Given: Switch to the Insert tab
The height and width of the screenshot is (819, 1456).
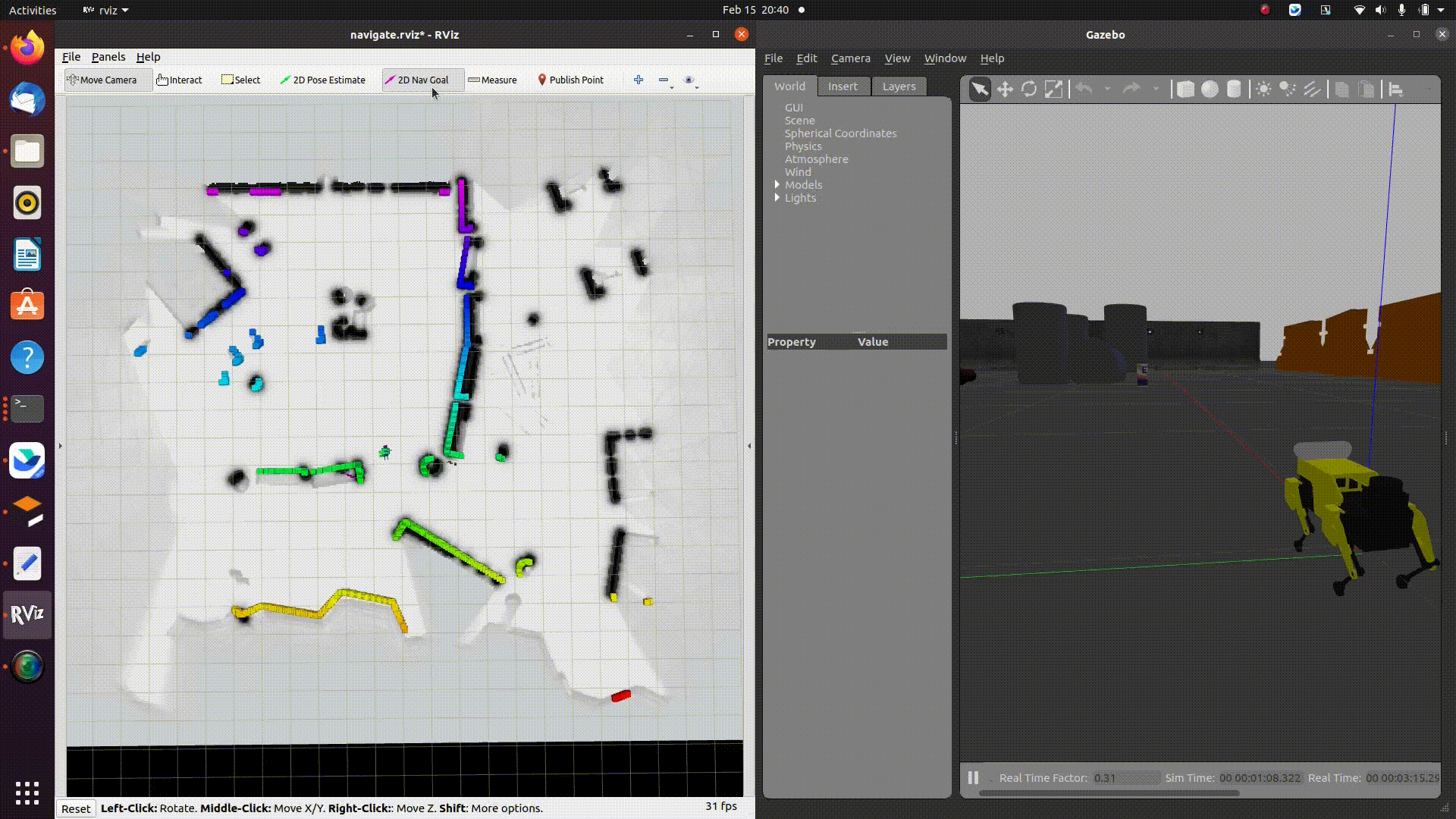Looking at the screenshot, I should coord(843,86).
